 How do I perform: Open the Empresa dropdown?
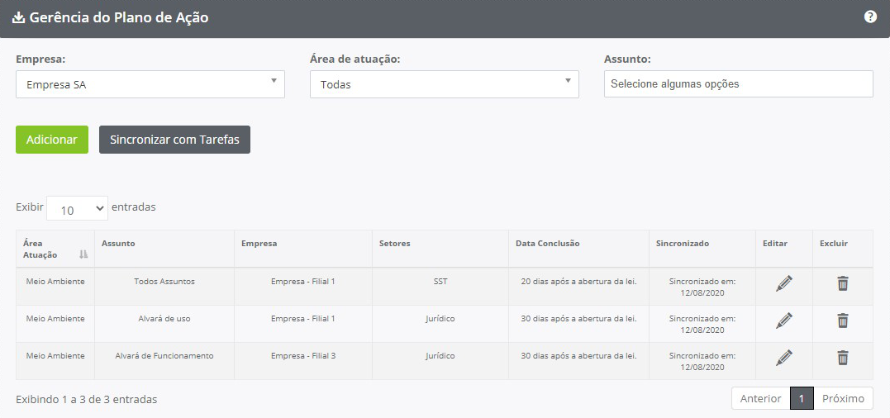tap(150, 84)
